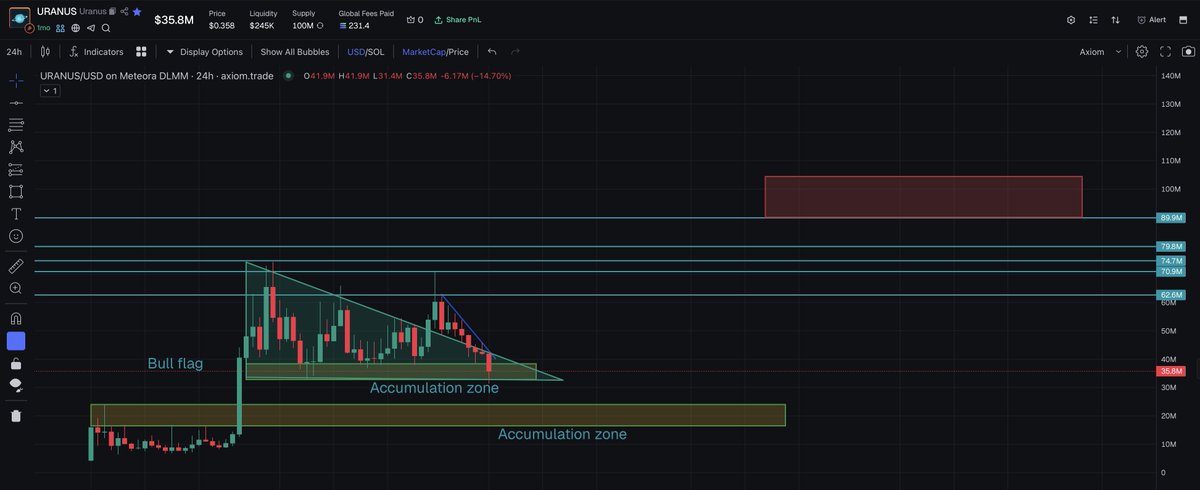Open the Telegram paper plane link
Viewport: 1200px width, 490px height.
90,28
